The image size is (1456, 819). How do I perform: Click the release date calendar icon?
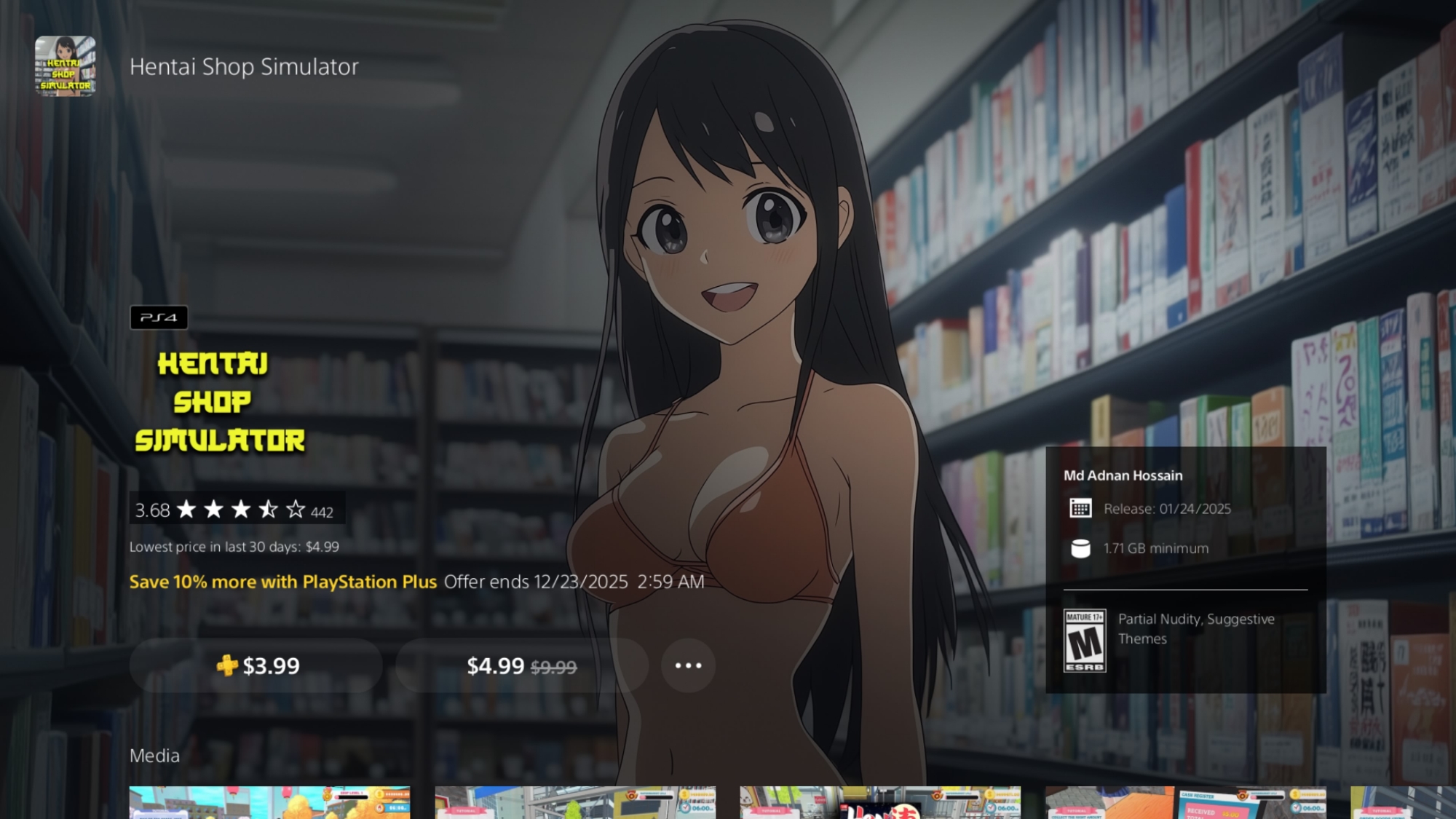(1080, 508)
